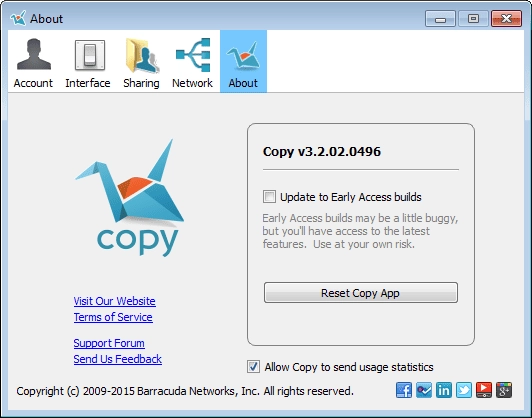Open the Twitter bird icon

(x=464, y=390)
